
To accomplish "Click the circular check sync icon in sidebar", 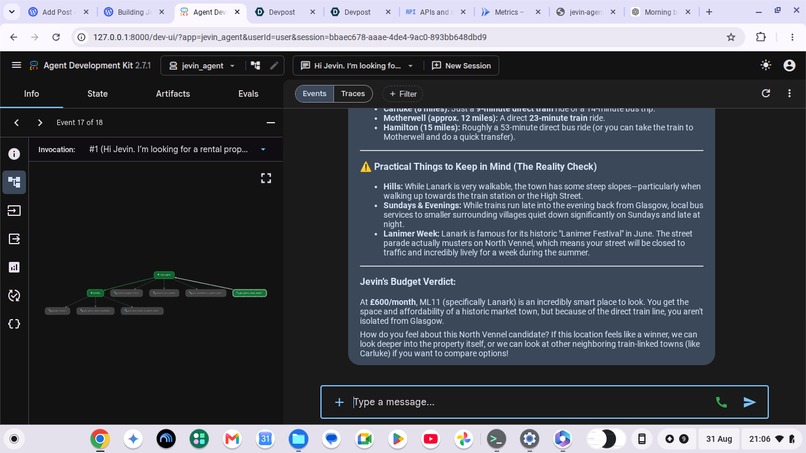I will pos(14,295).
